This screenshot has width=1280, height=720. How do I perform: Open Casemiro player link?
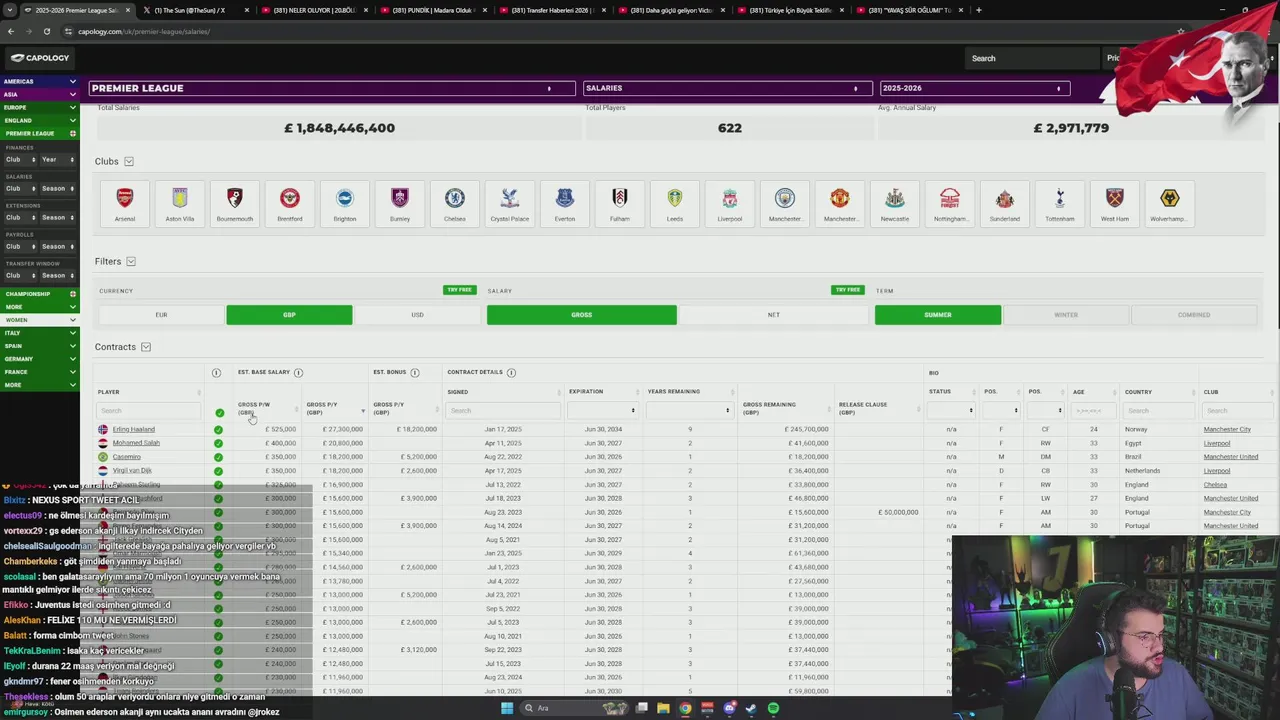point(126,457)
